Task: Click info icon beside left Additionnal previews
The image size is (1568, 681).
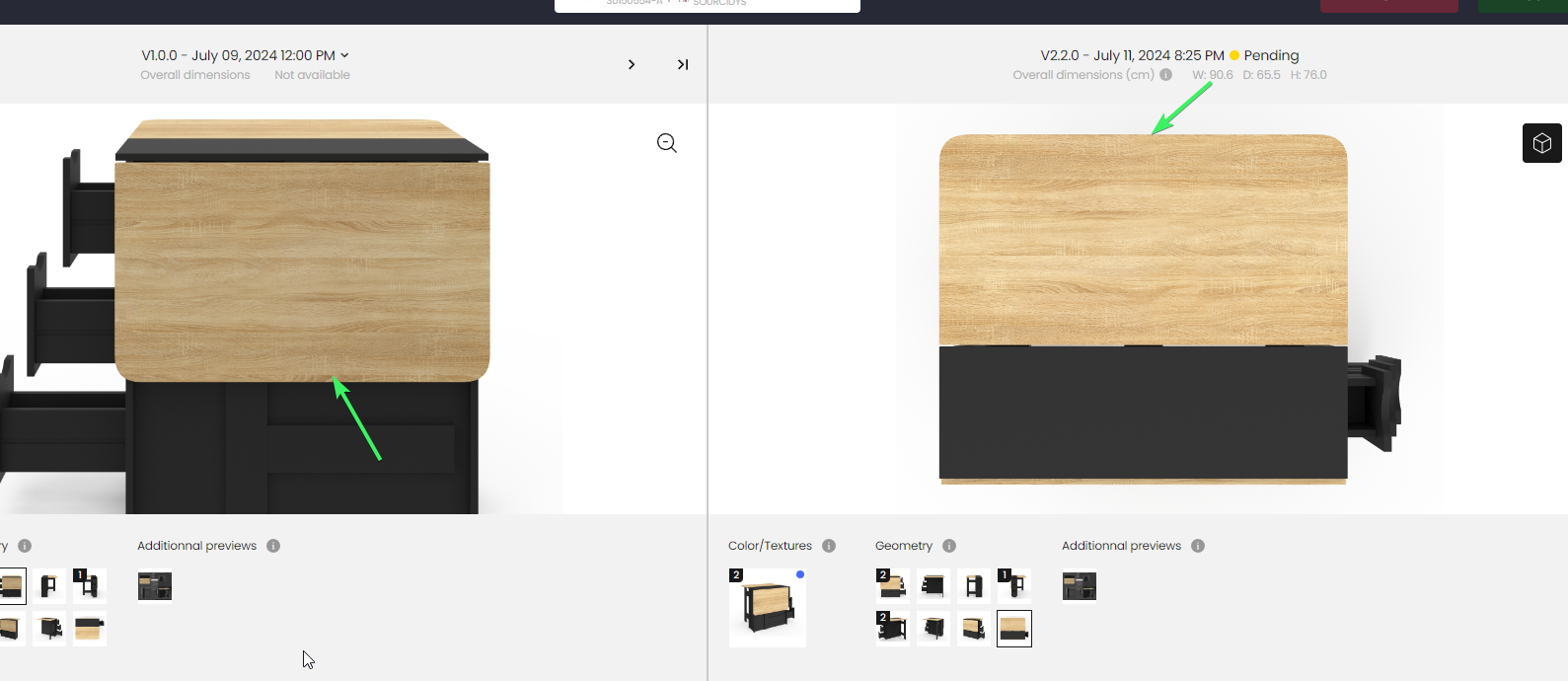Action: click(x=273, y=546)
